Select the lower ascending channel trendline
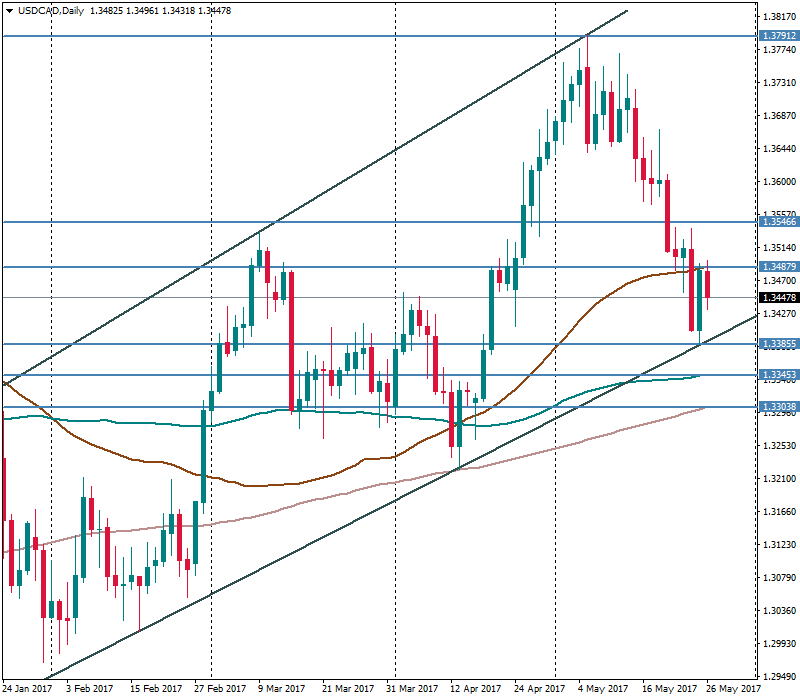Image resolution: width=800 pixels, height=700 pixels. pyautogui.click(x=300, y=546)
